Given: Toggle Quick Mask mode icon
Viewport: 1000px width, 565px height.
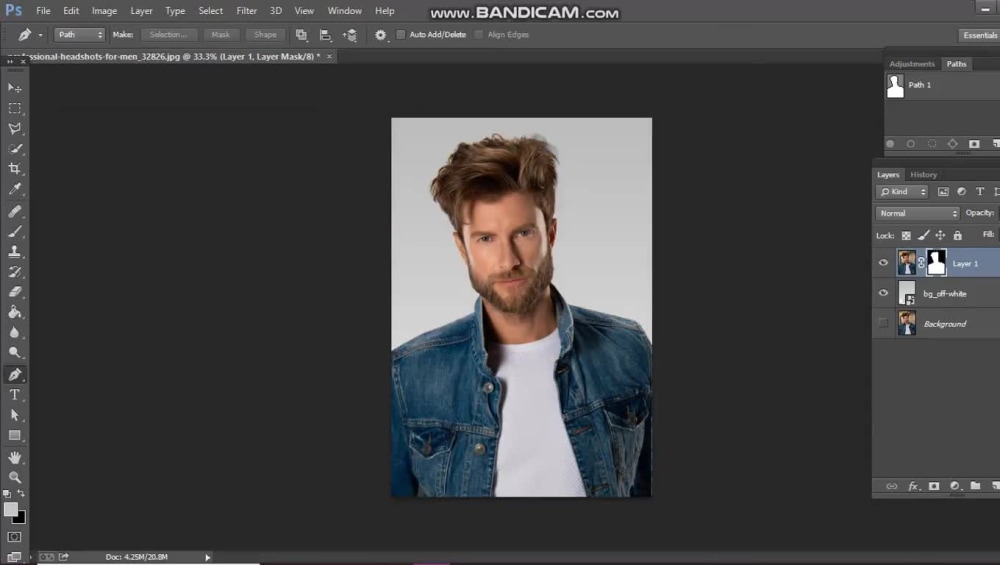Looking at the screenshot, I should click(x=14, y=537).
